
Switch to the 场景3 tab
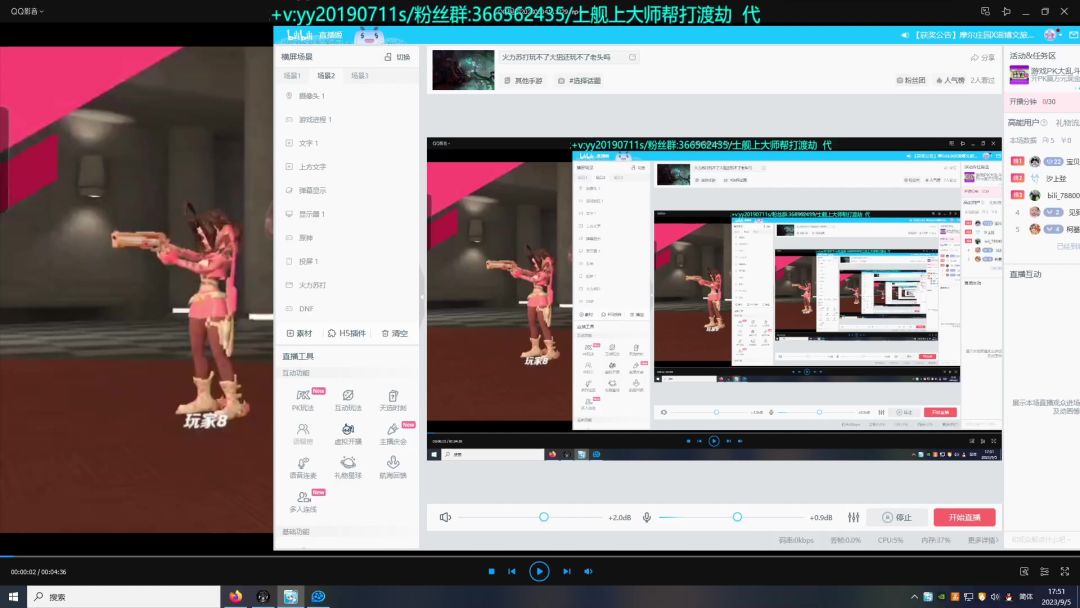pyautogui.click(x=360, y=76)
